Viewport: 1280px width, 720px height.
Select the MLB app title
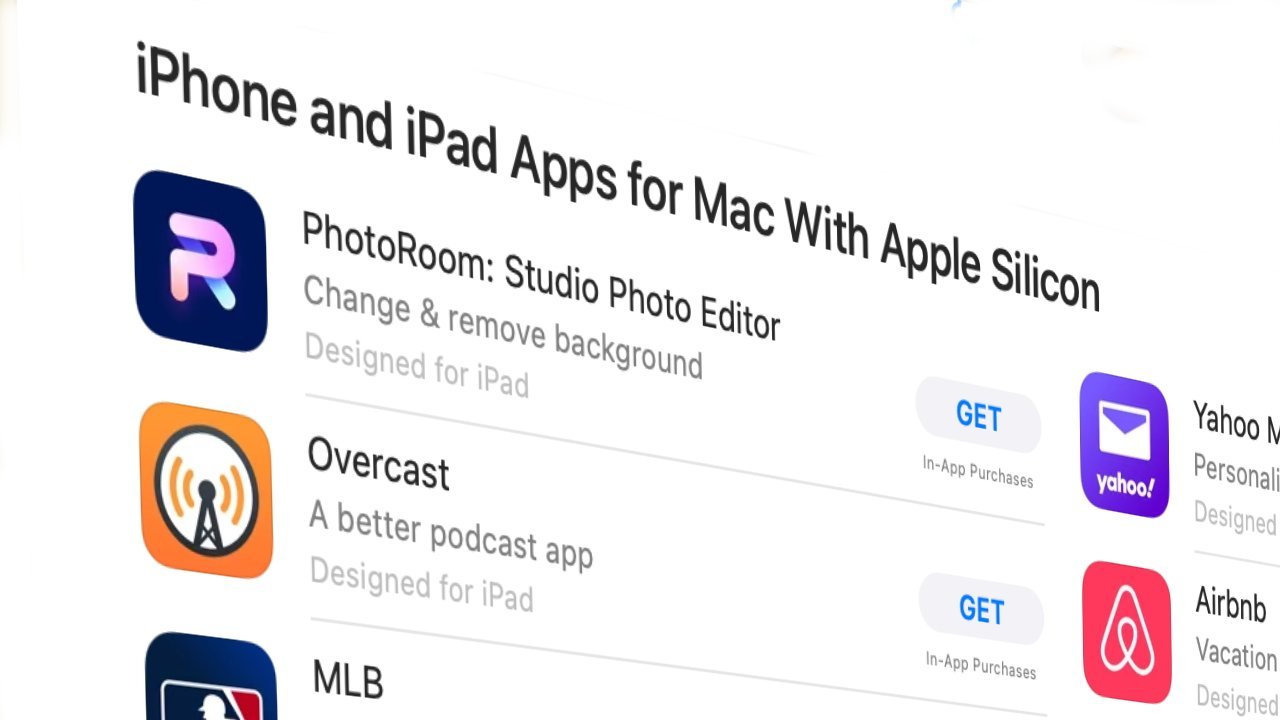tap(348, 678)
